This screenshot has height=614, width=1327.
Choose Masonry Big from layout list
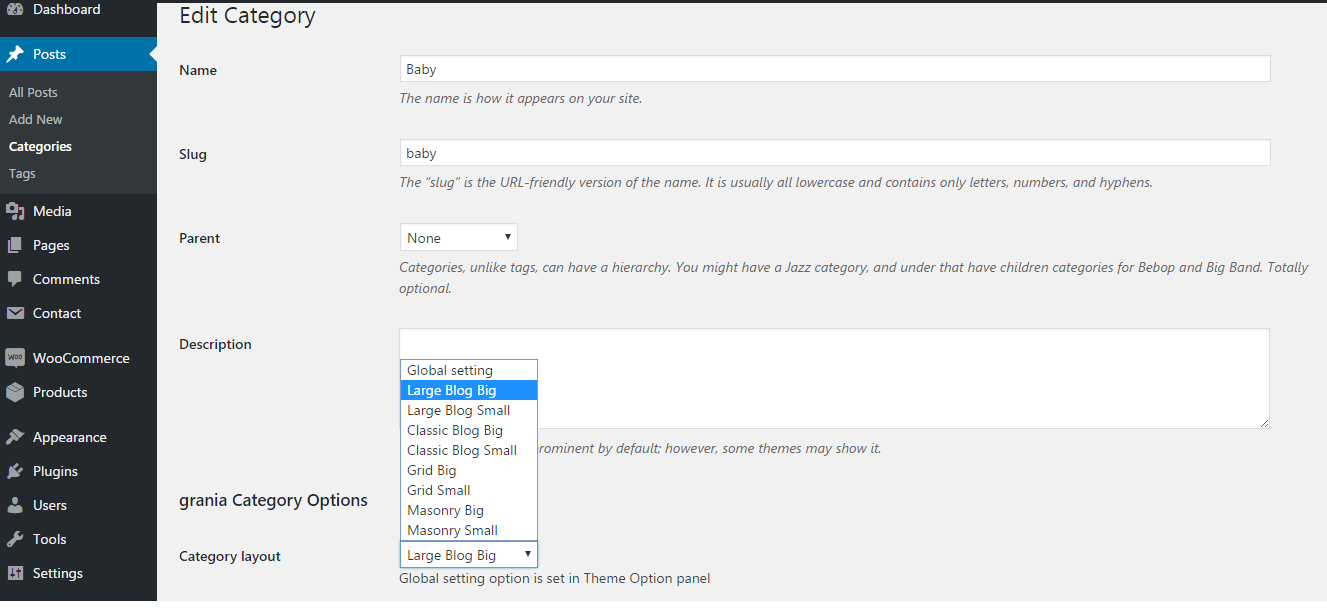[445, 510]
